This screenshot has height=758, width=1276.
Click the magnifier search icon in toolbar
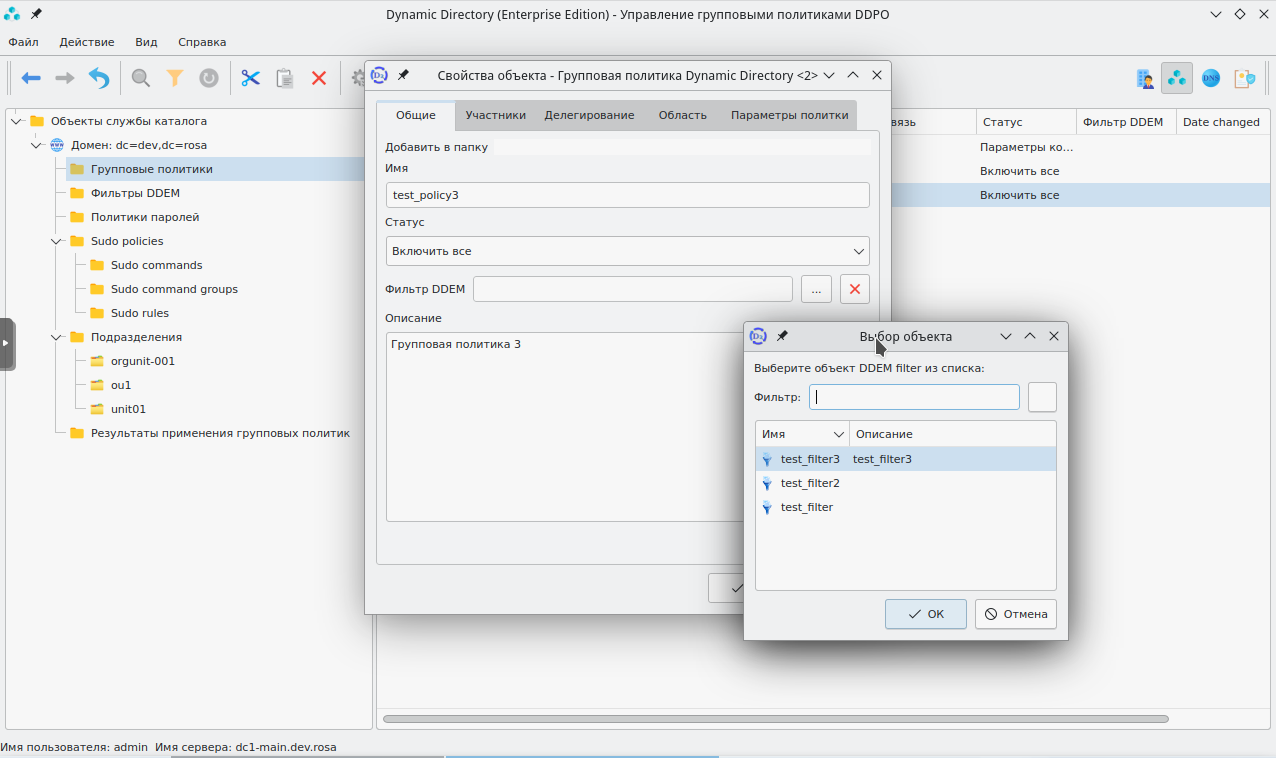point(141,78)
